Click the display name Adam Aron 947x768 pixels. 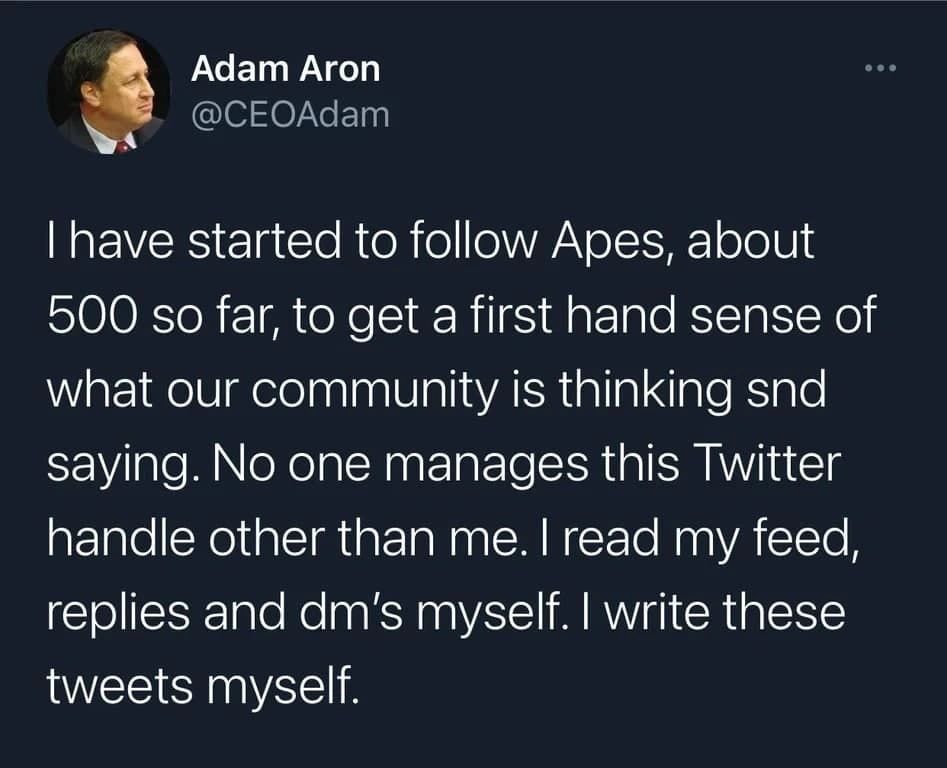[x=286, y=69]
